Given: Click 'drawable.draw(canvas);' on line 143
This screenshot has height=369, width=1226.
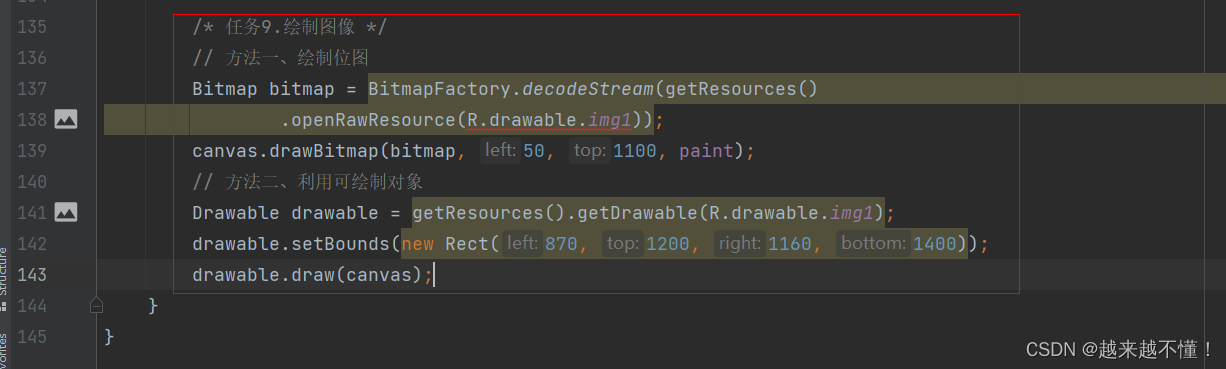Looking at the screenshot, I should coord(313,275).
